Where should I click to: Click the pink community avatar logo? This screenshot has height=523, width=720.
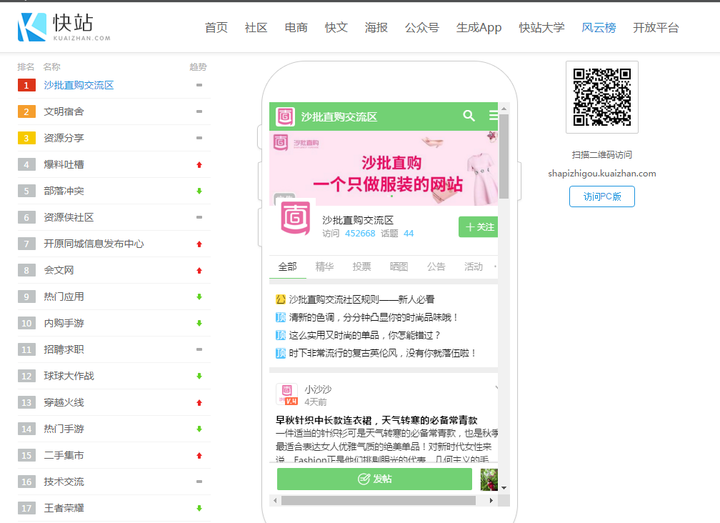point(295,219)
